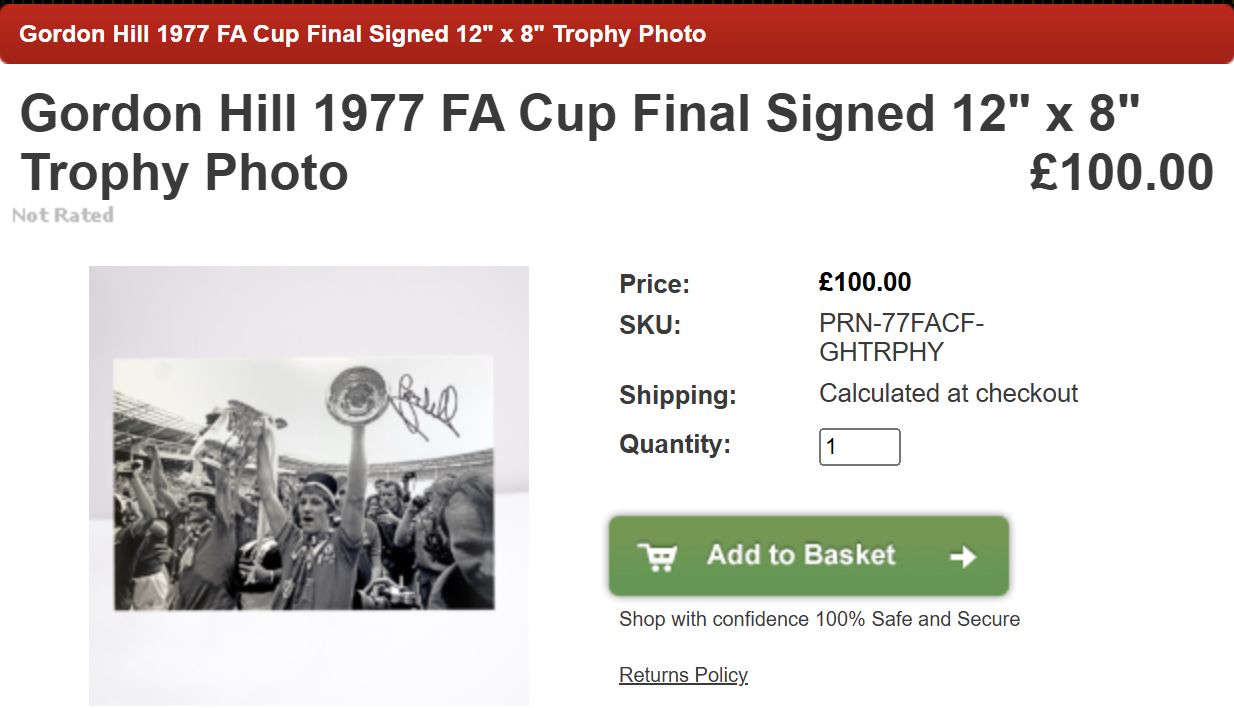Click the "Price:" label
The width and height of the screenshot is (1234, 708).
click(x=654, y=284)
